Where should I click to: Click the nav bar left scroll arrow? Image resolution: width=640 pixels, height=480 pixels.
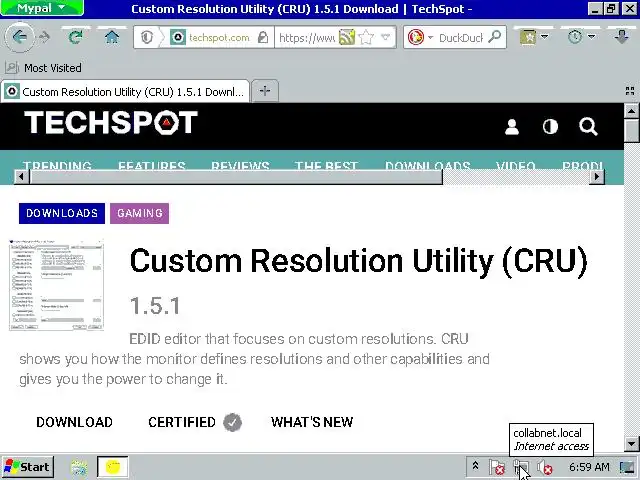pos(22,177)
